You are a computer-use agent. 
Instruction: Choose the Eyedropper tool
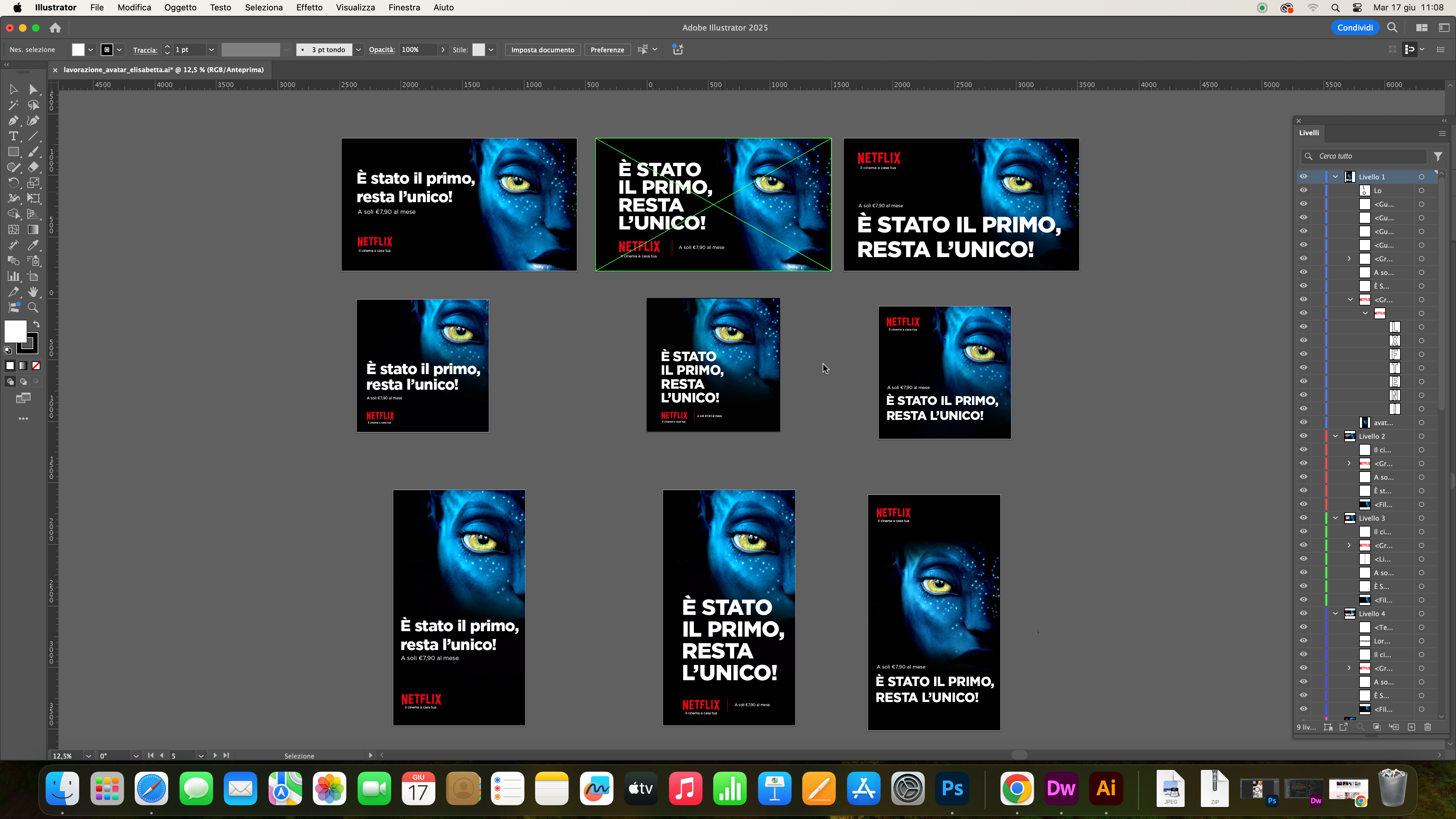33,245
